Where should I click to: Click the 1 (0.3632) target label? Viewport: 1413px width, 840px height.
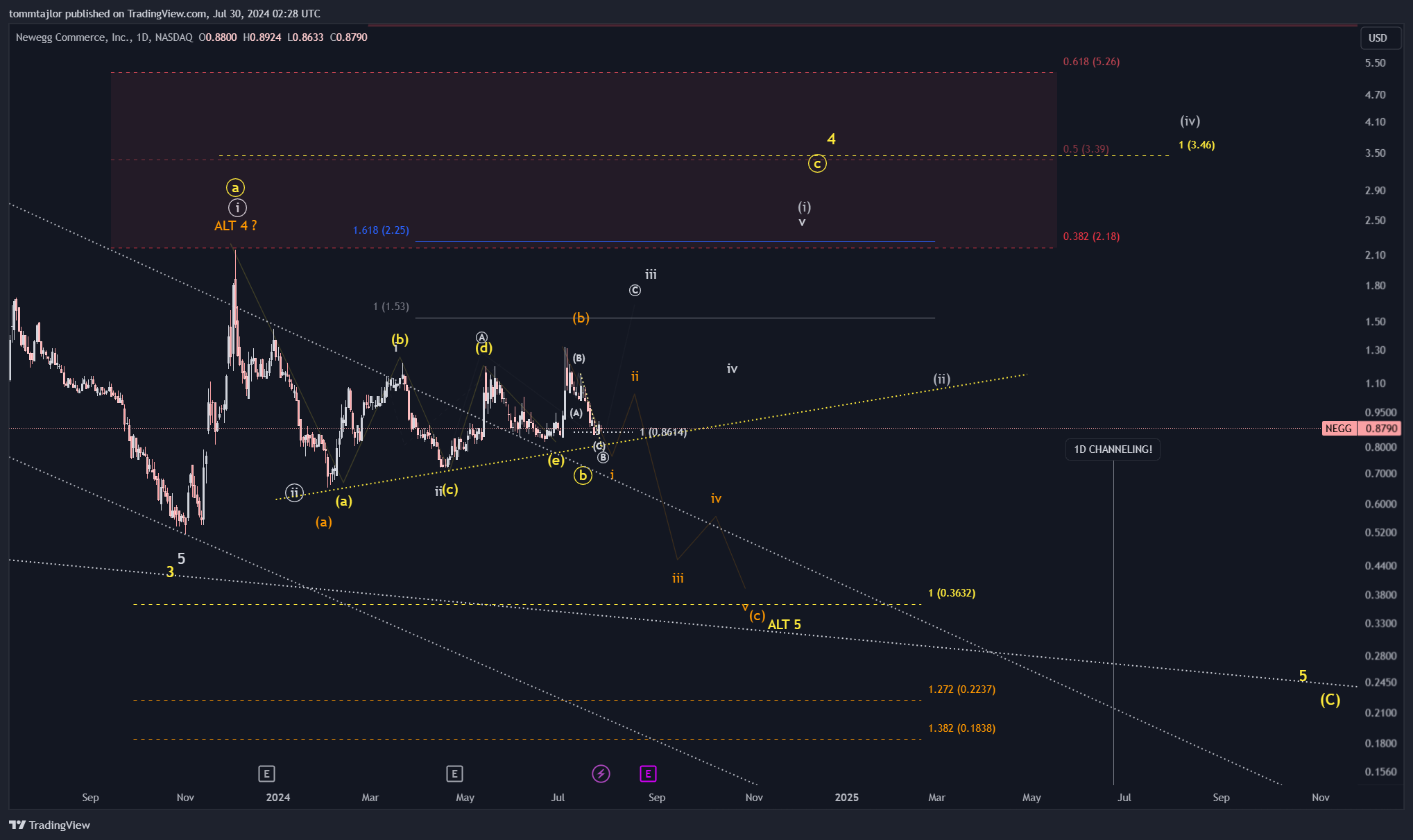[952, 593]
